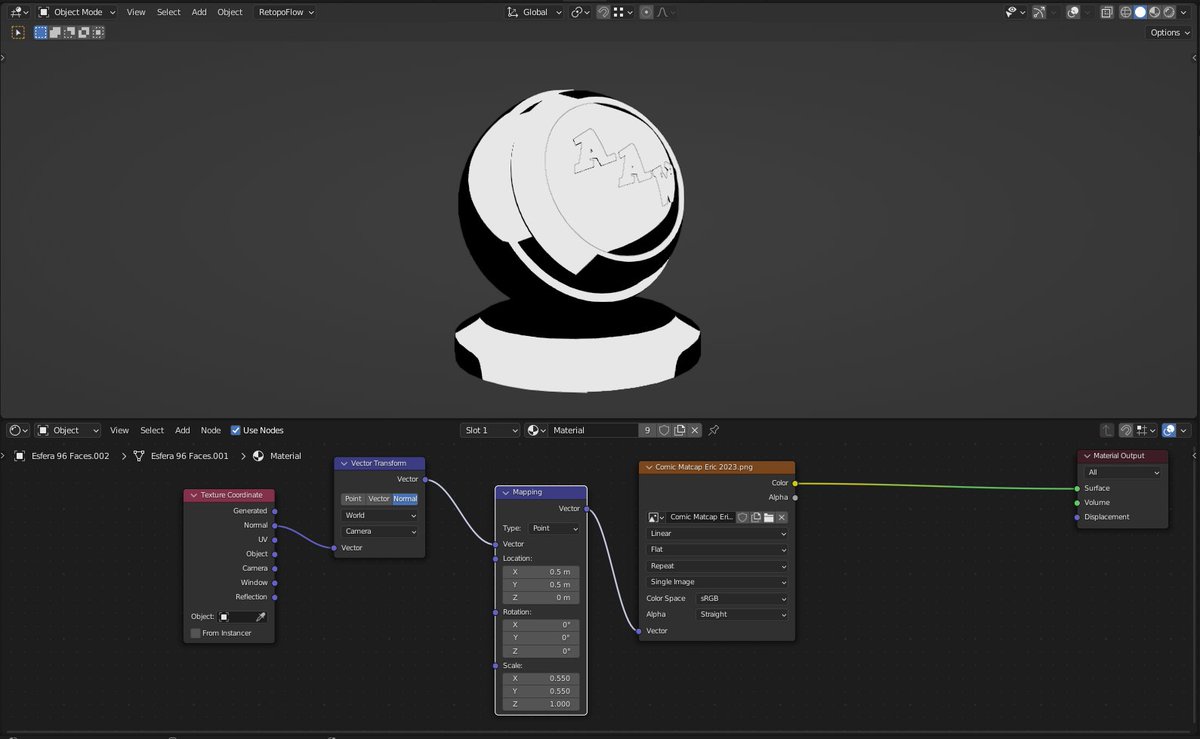Open the image Color Space sRGB dropdown
Screen dimensions: 1200x739
coord(742,598)
